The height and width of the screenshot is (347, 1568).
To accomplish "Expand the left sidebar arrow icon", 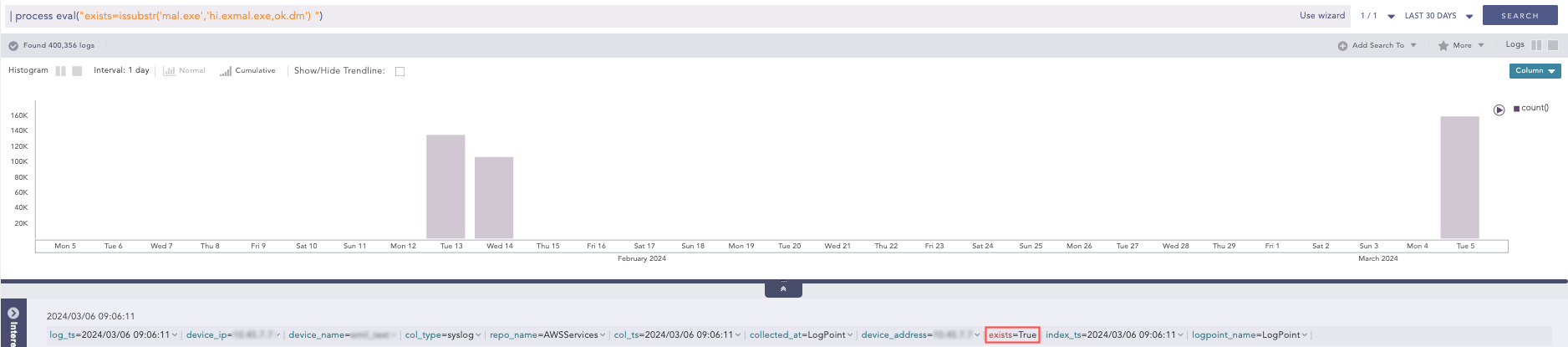I will [13, 314].
